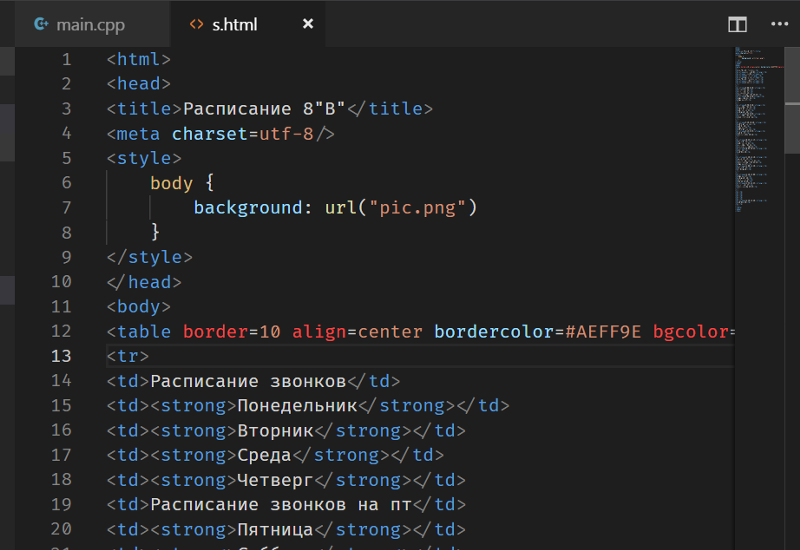The width and height of the screenshot is (800, 550).
Task: Click the minimap code overview
Action: (759, 130)
